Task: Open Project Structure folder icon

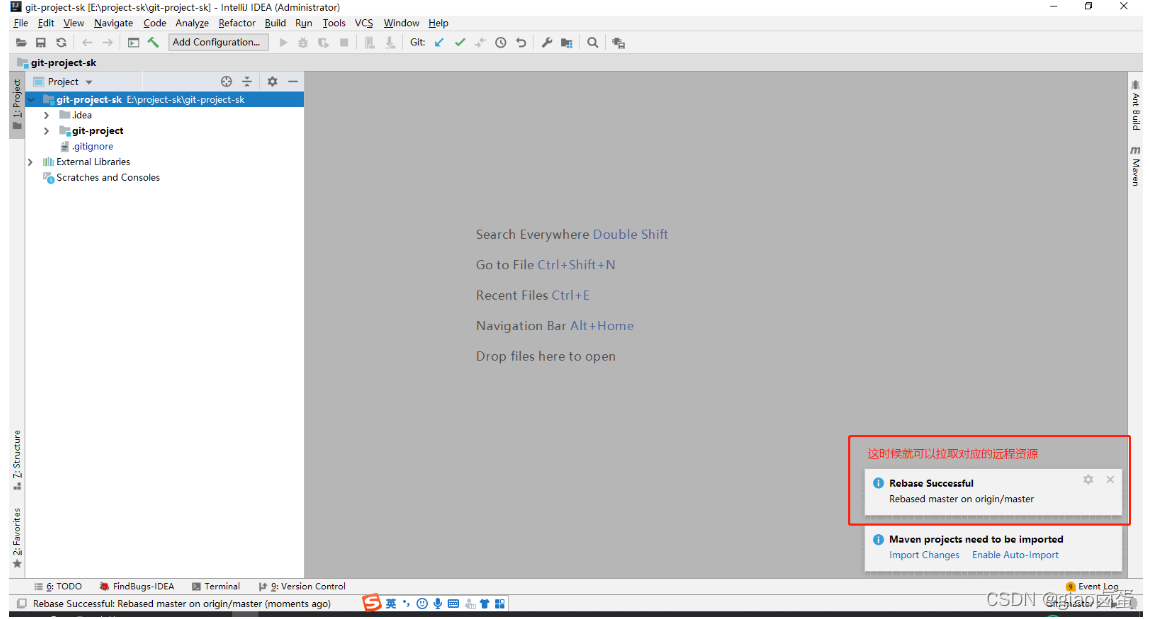Action: (x=566, y=42)
